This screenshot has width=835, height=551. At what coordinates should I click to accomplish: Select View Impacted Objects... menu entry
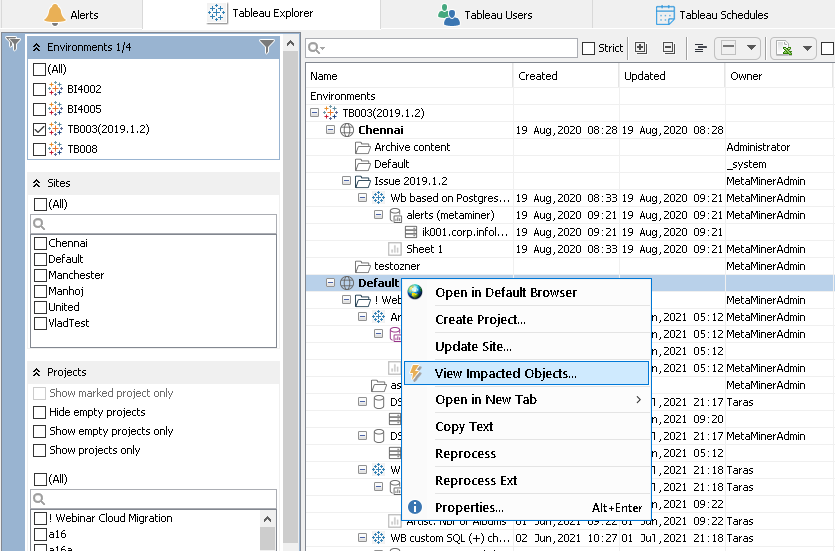[x=527, y=373]
